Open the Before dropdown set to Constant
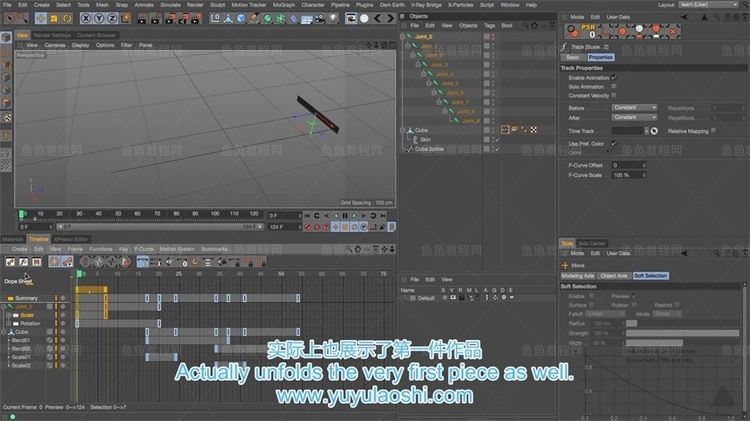Image resolution: width=750 pixels, height=421 pixels. click(x=634, y=107)
